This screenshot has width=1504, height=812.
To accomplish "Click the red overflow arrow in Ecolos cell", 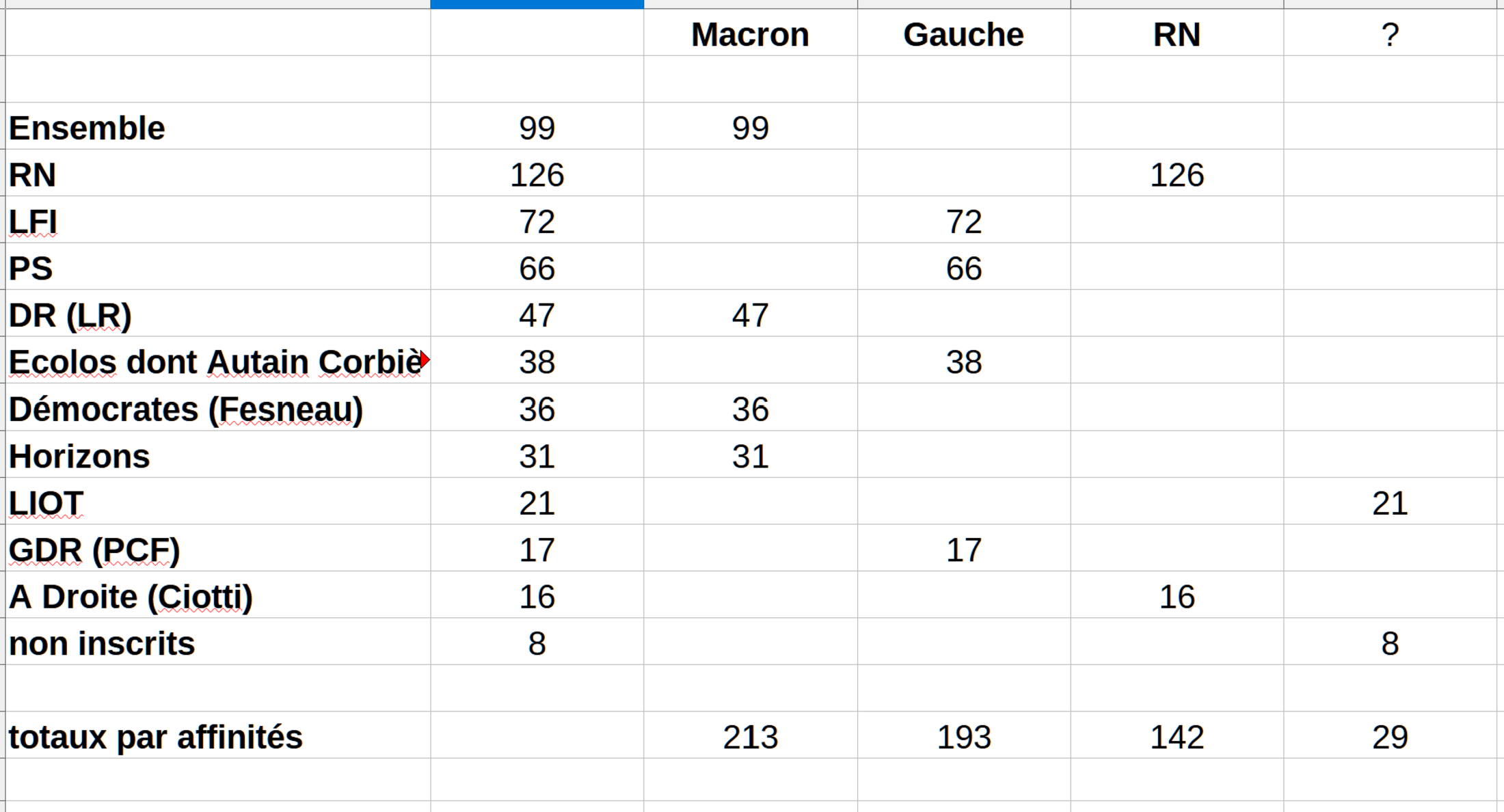I will (425, 360).
